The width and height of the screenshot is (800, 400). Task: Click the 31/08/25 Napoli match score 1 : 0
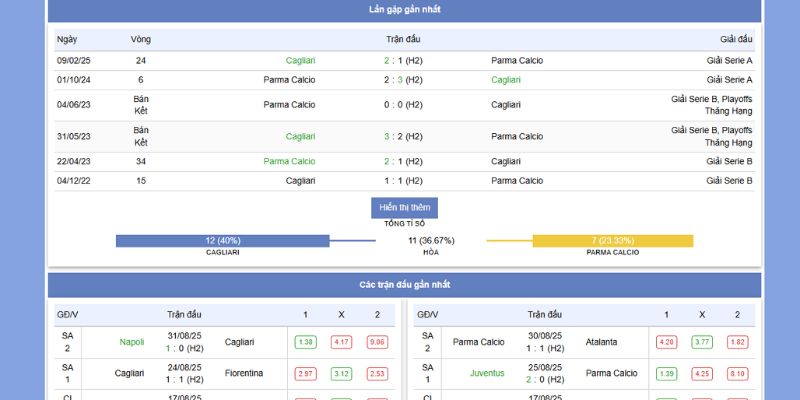pyautogui.click(x=184, y=348)
